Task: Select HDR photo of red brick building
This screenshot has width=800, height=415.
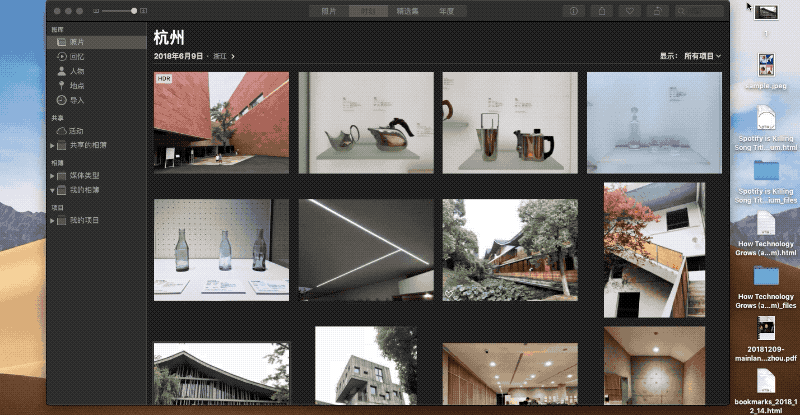Action: [x=221, y=123]
